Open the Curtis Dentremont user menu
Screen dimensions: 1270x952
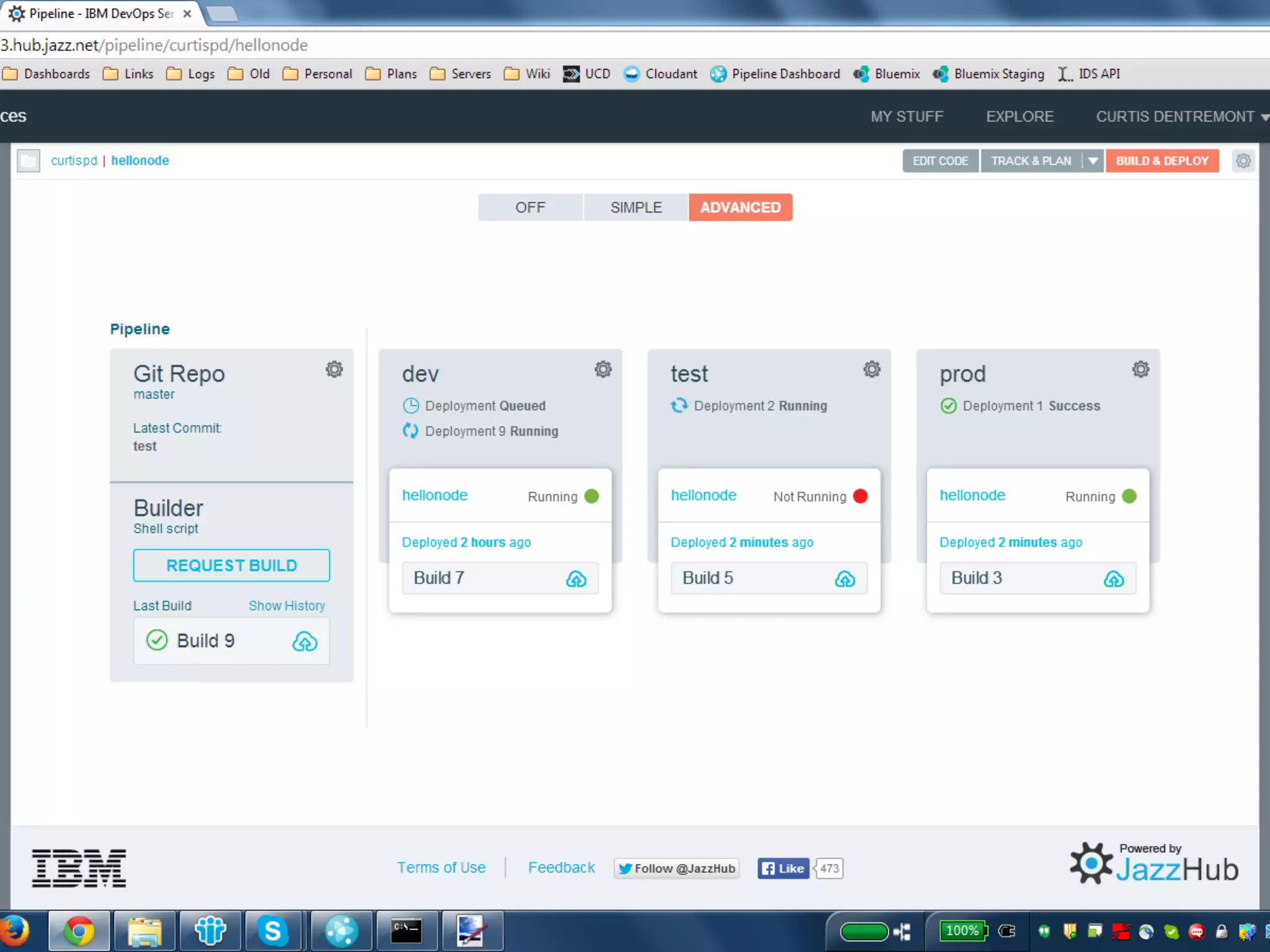click(x=1181, y=117)
